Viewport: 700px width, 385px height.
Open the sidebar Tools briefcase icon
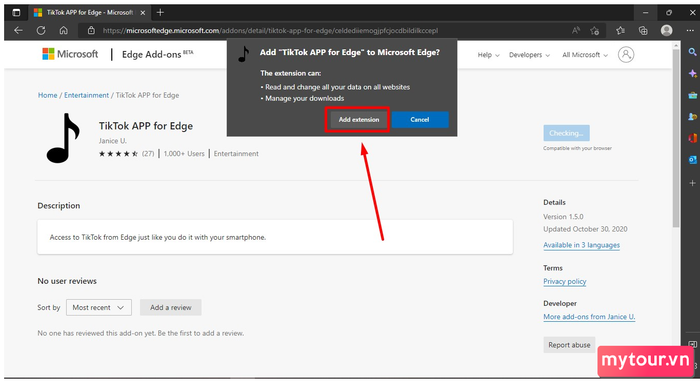pyautogui.click(x=692, y=95)
